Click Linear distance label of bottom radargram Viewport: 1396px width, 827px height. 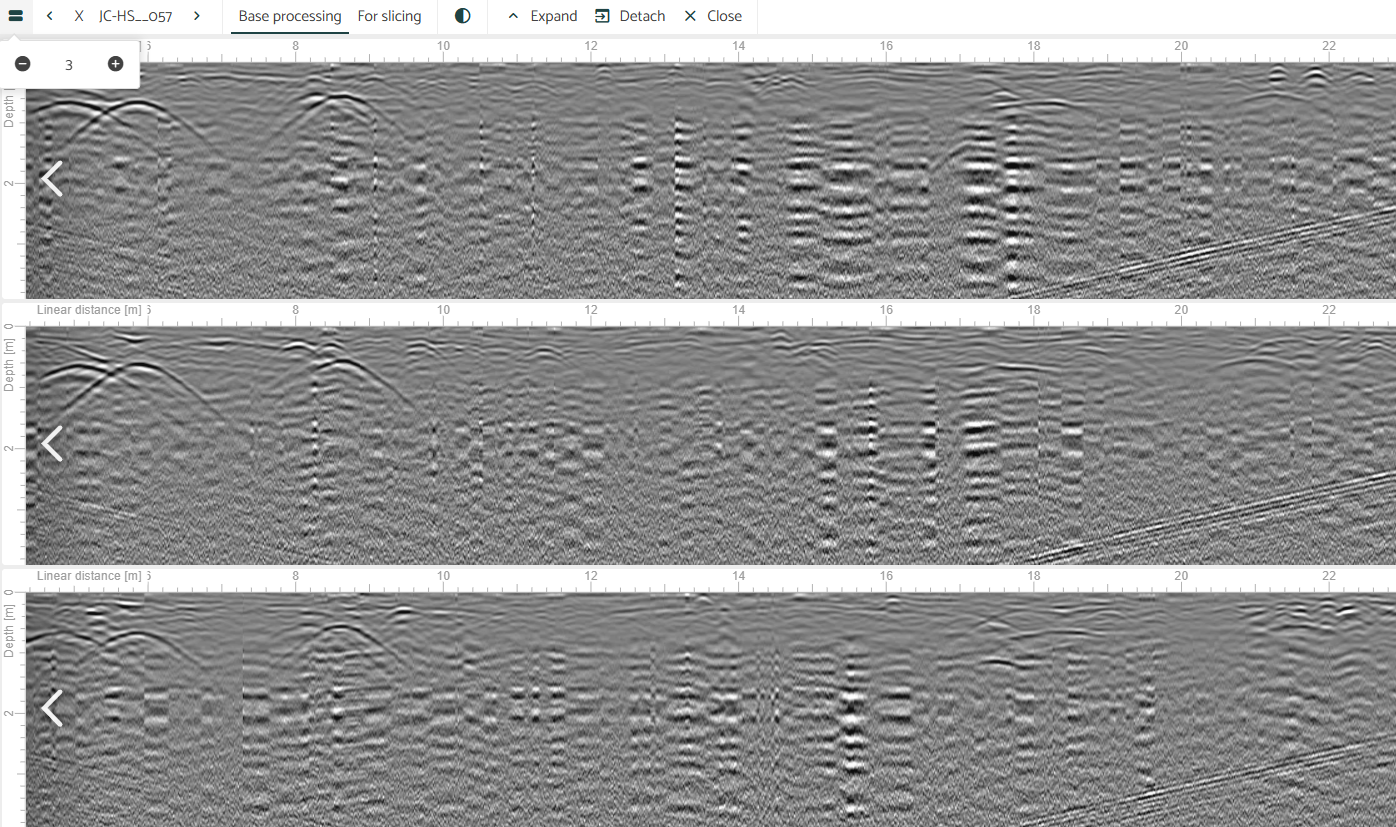(89, 576)
